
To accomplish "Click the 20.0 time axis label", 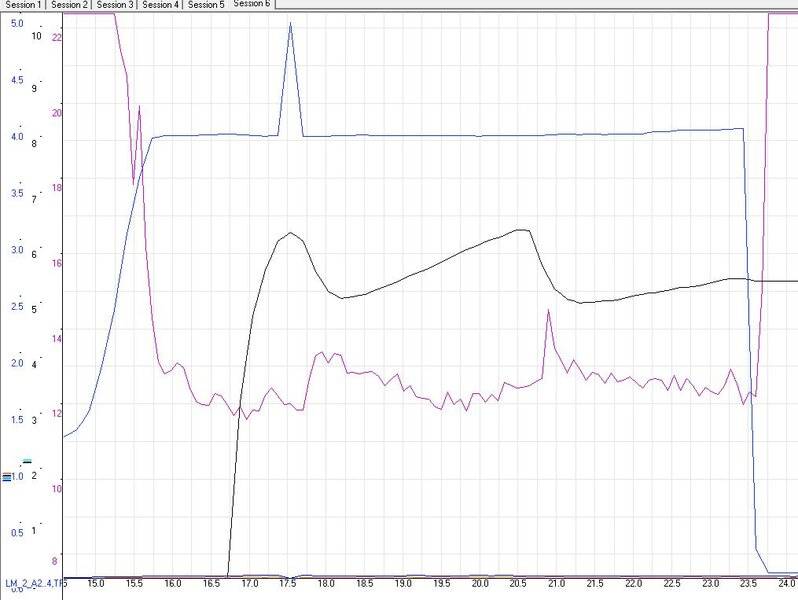I will pos(480,583).
